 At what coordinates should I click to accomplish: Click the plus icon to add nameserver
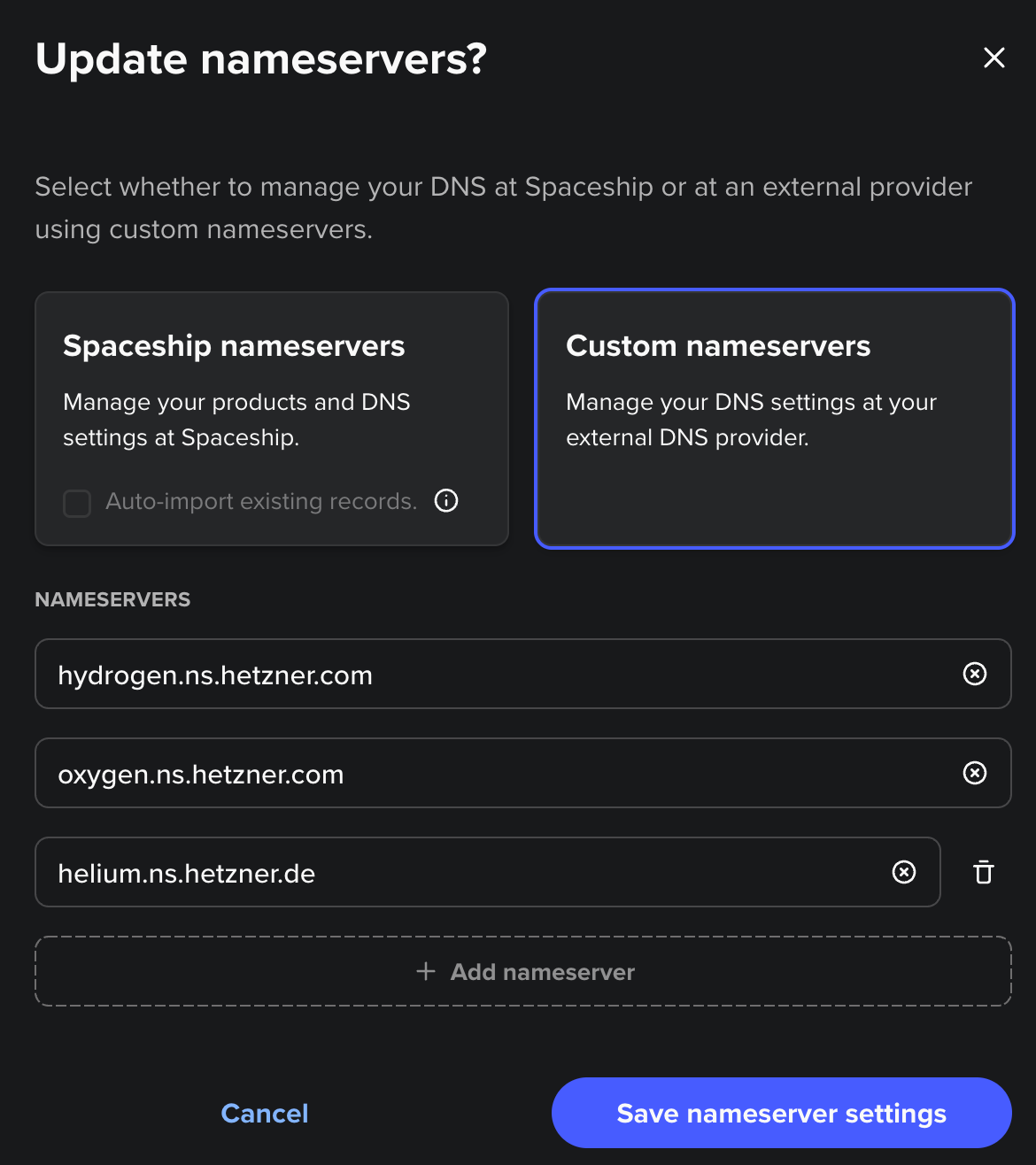[x=426, y=971]
